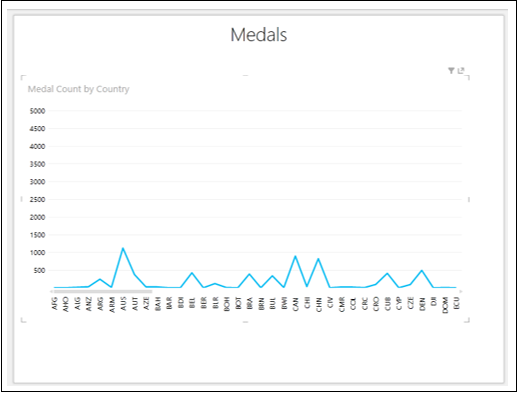The width and height of the screenshot is (518, 393).
Task: Select the CUB peak data point
Action: click(x=387, y=273)
